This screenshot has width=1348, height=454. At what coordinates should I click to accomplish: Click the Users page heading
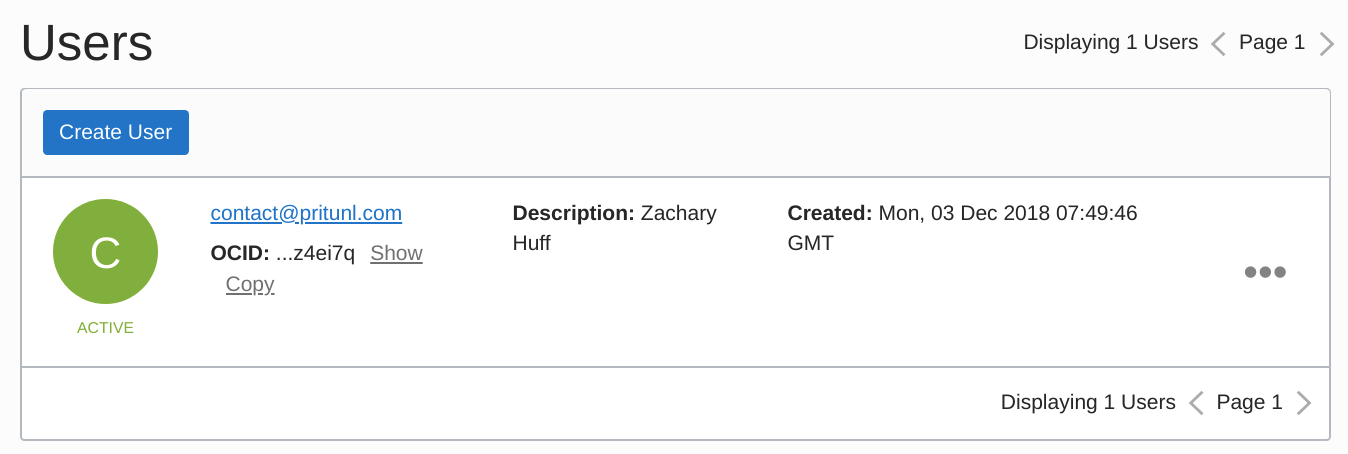87,43
